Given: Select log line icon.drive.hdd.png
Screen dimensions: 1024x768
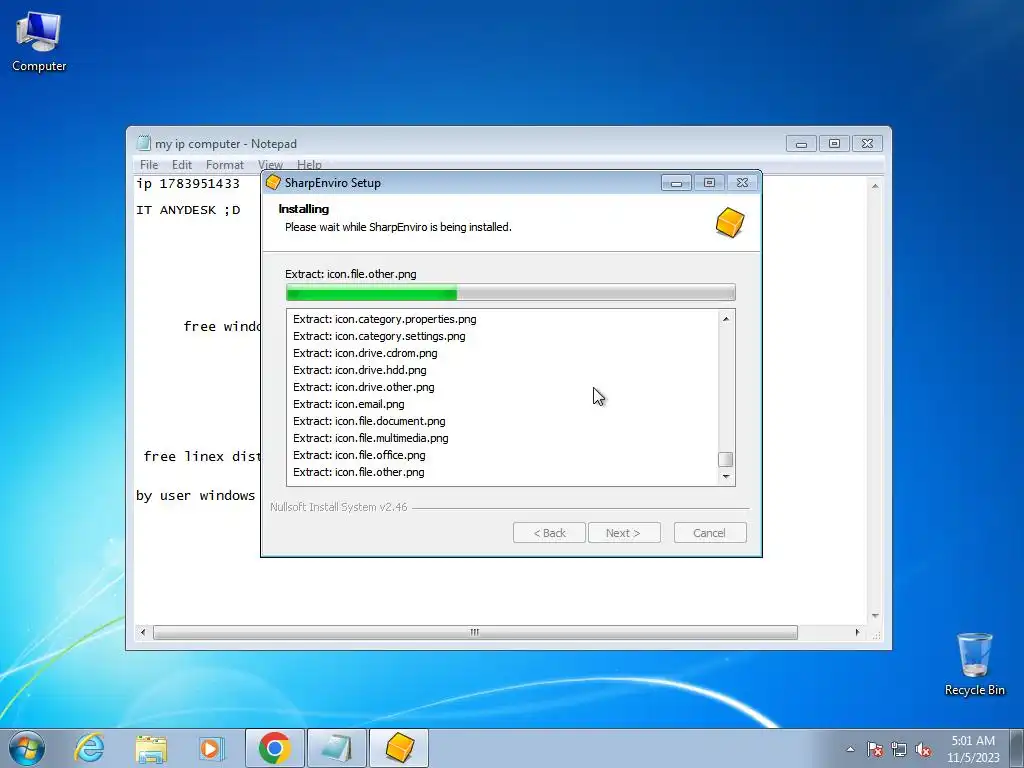Looking at the screenshot, I should pos(359,370).
